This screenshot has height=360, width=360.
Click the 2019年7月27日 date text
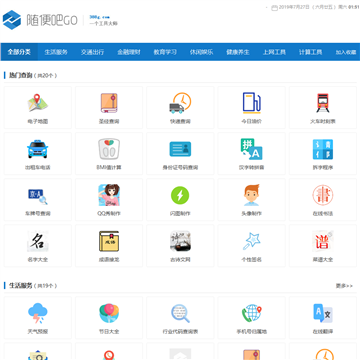click(x=294, y=7)
